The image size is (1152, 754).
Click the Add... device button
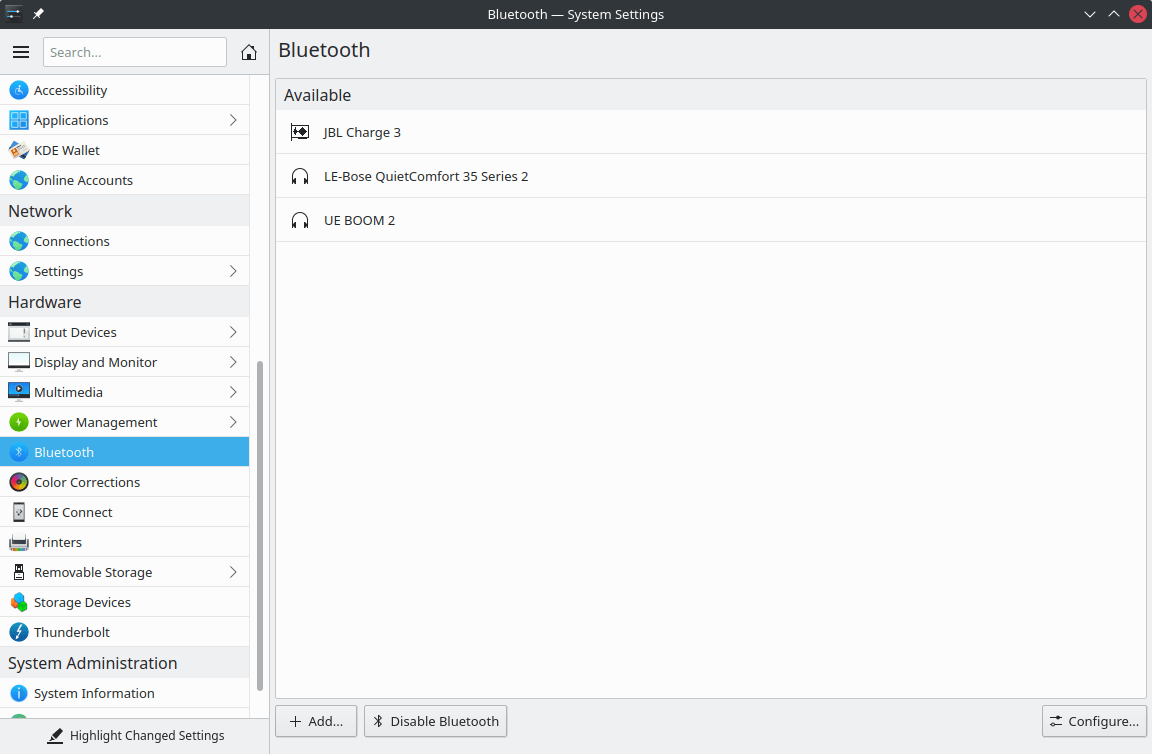pos(316,721)
